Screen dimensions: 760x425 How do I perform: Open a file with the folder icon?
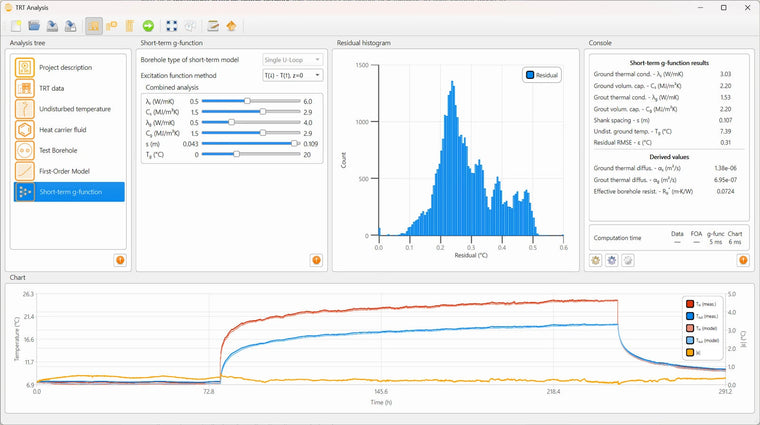tap(34, 26)
